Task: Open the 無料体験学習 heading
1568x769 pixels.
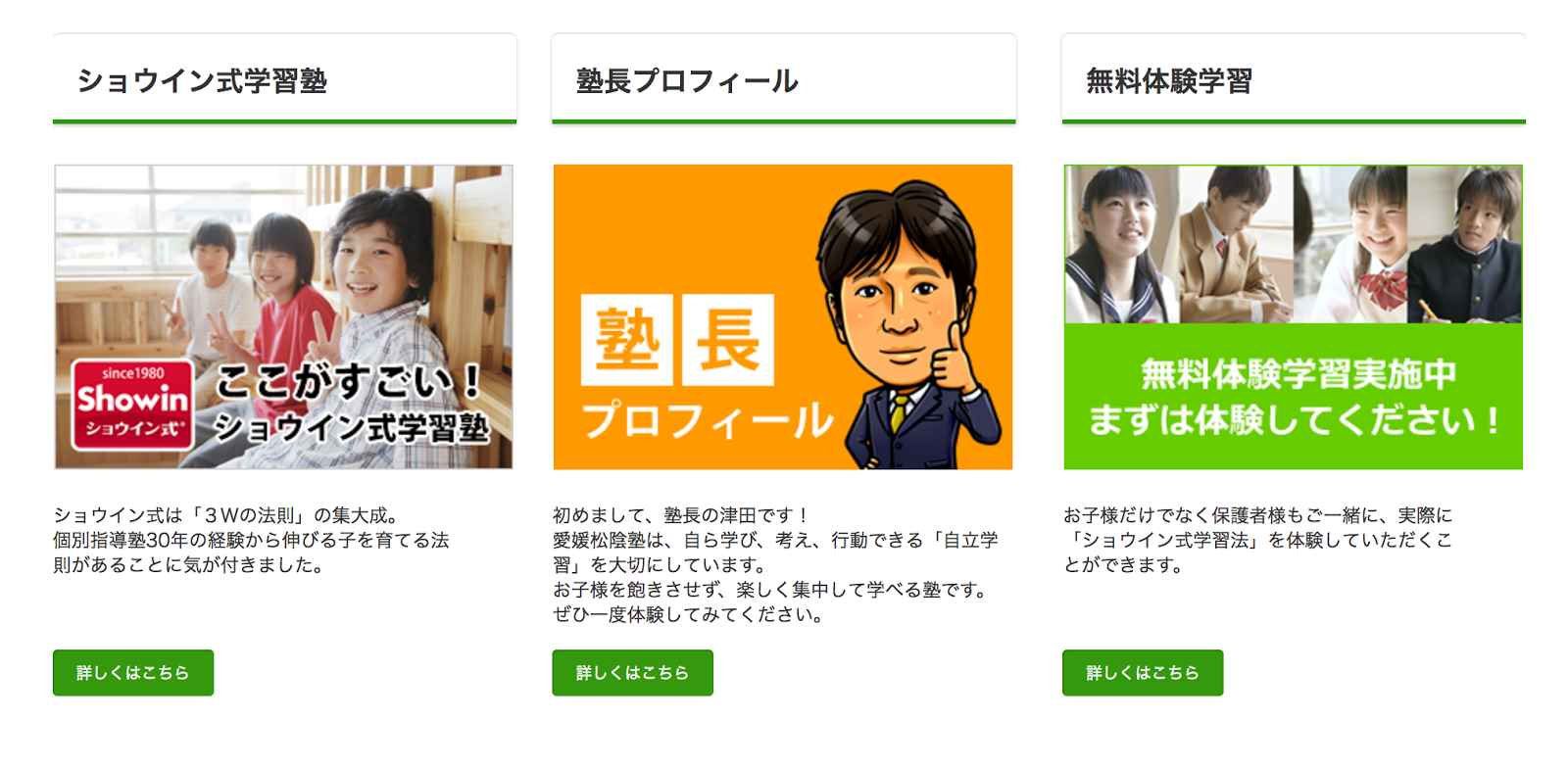Action: tap(1168, 80)
